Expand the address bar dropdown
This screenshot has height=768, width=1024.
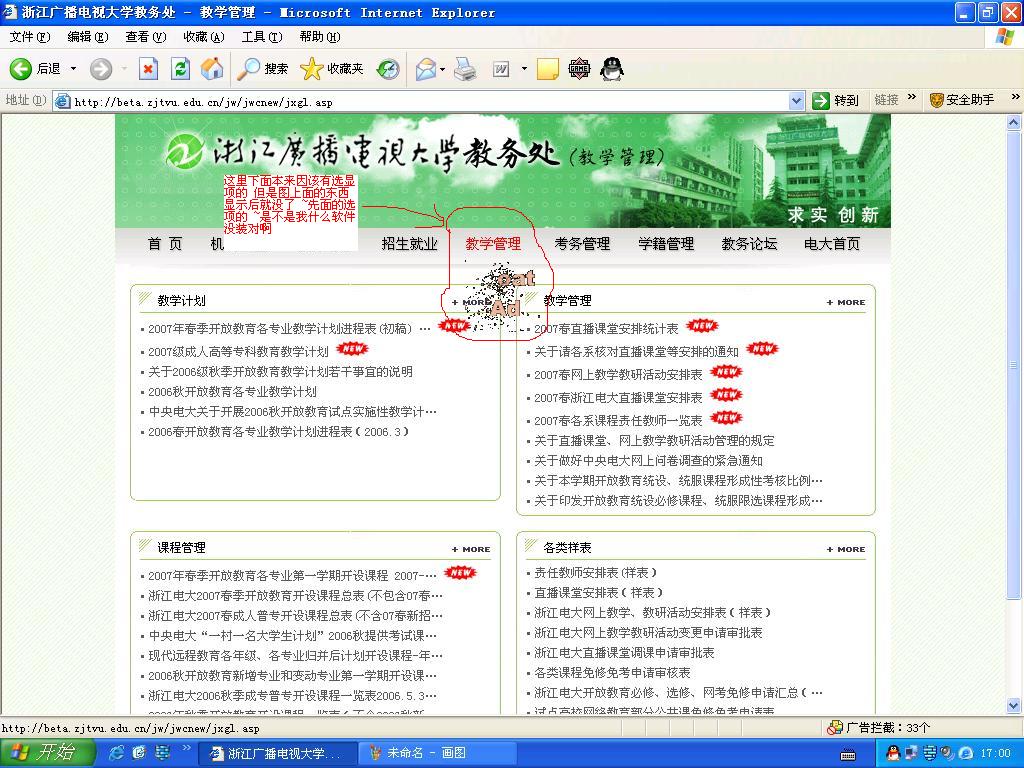point(796,101)
